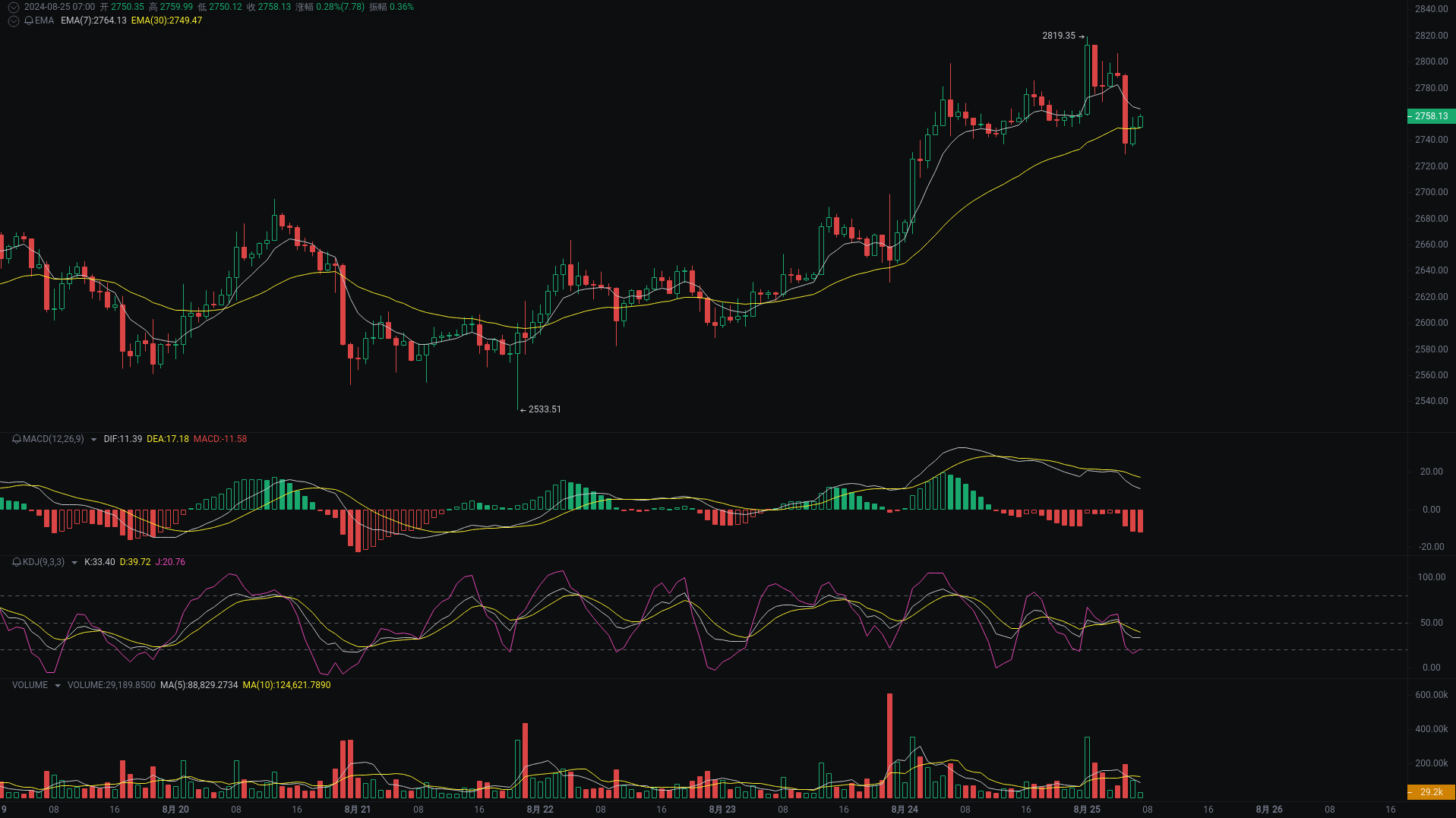Screen dimensions: 1456x818
Task: Open the KDJ(9,3,3) dropdown
Action: (x=73, y=562)
